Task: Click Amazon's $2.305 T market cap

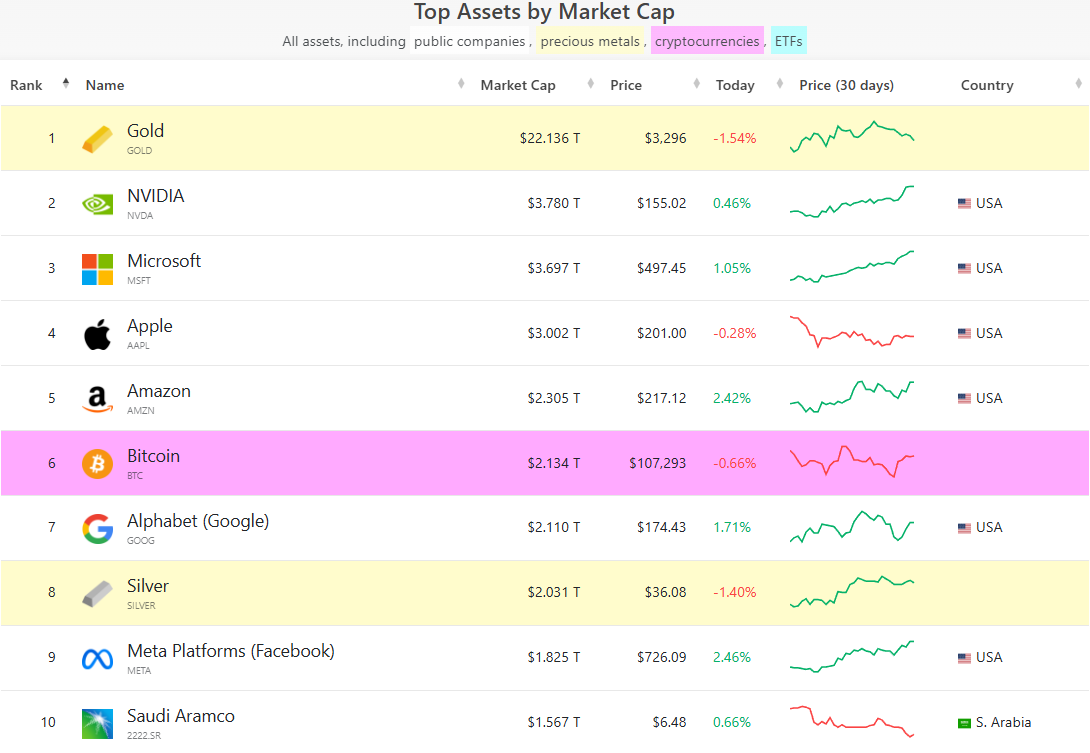Action: point(553,398)
